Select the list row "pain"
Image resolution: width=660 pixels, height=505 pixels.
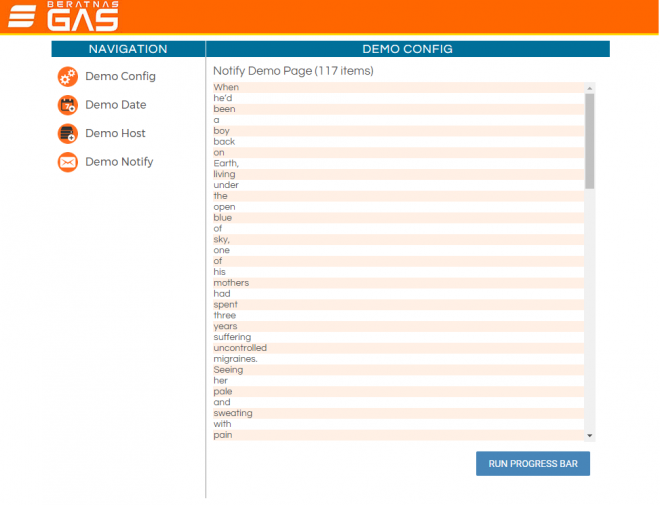click(399, 436)
